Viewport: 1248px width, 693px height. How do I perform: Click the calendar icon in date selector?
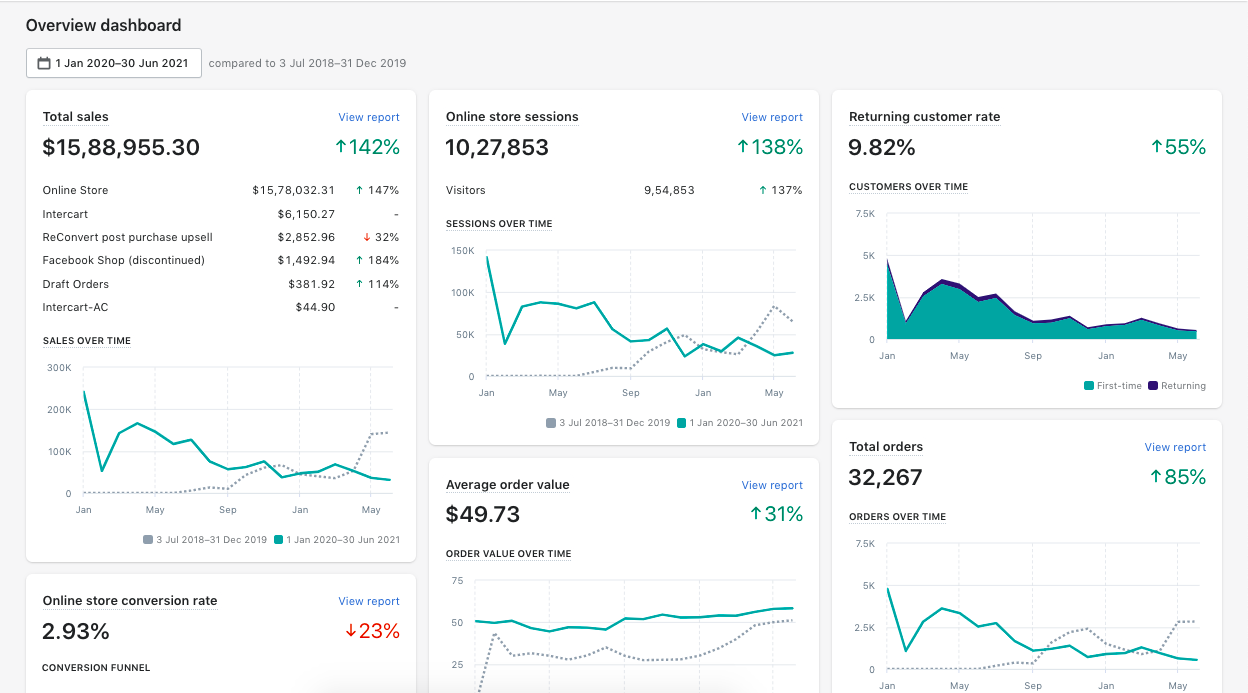click(44, 63)
